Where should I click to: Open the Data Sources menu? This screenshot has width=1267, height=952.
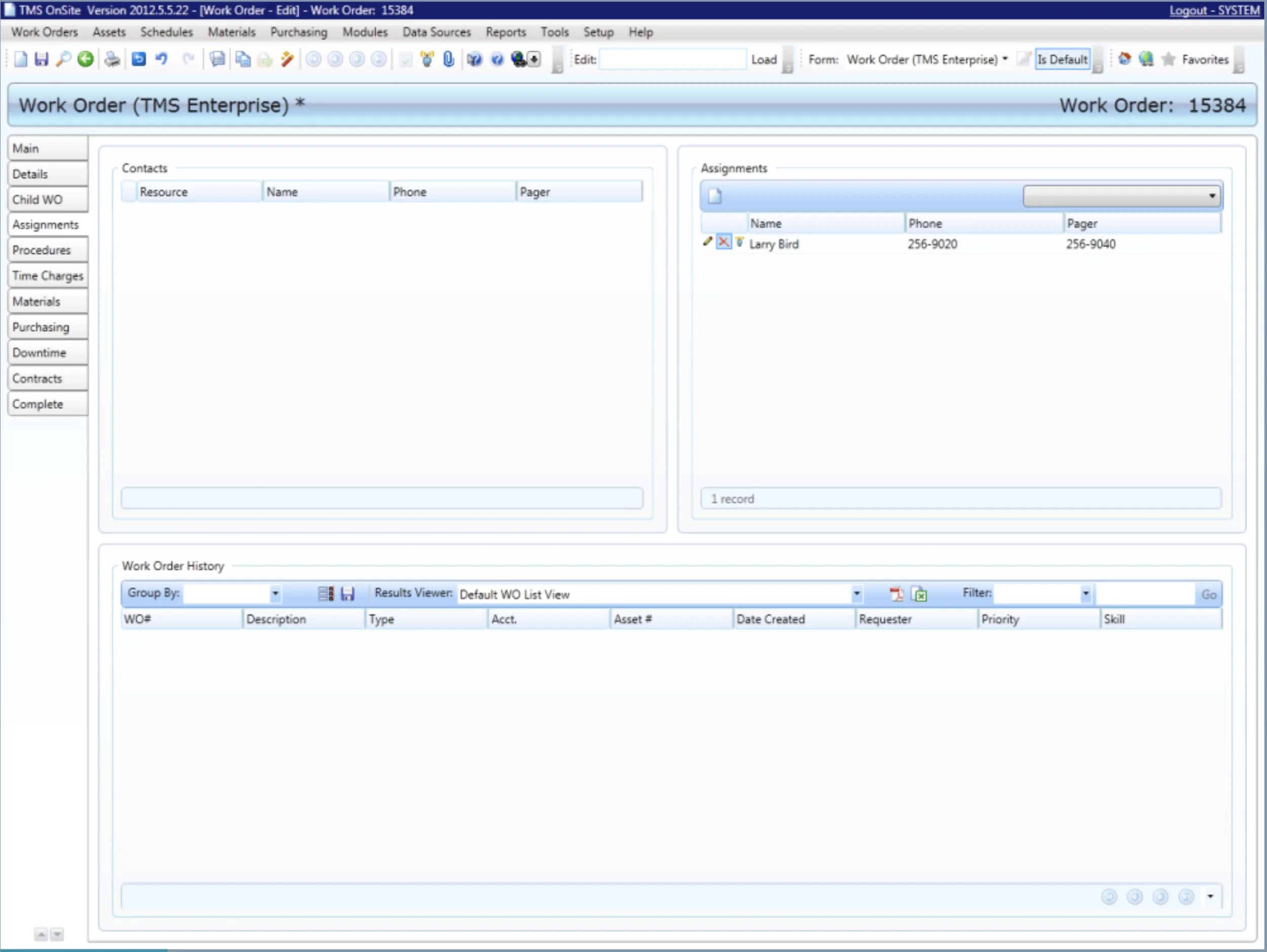pyautogui.click(x=436, y=32)
